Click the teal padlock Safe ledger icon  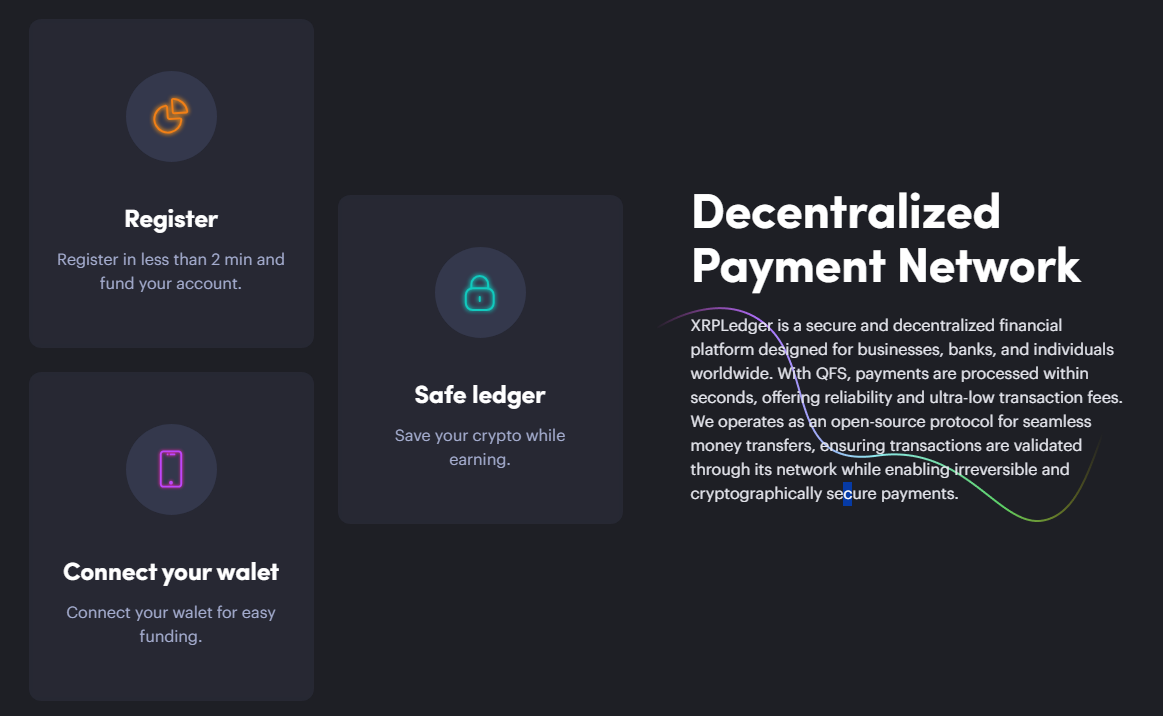click(480, 292)
